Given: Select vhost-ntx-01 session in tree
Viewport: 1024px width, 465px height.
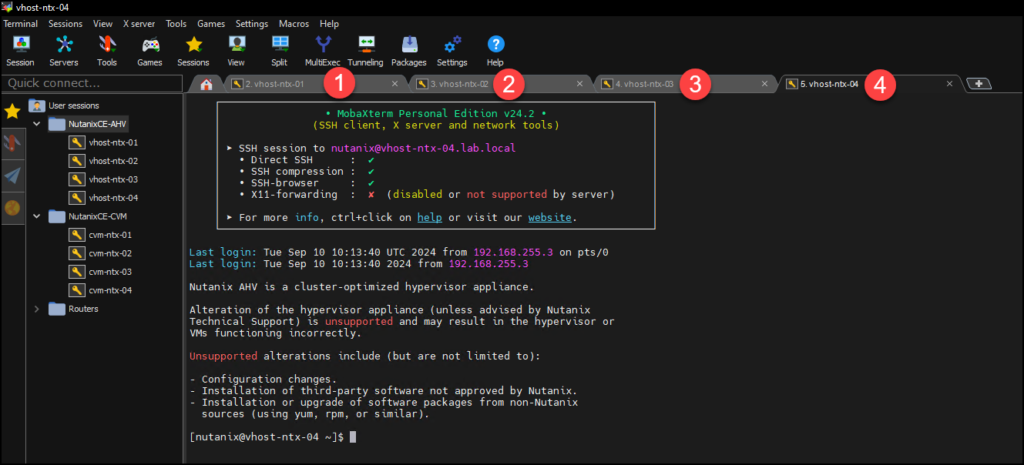Looking at the screenshot, I should (x=103, y=142).
